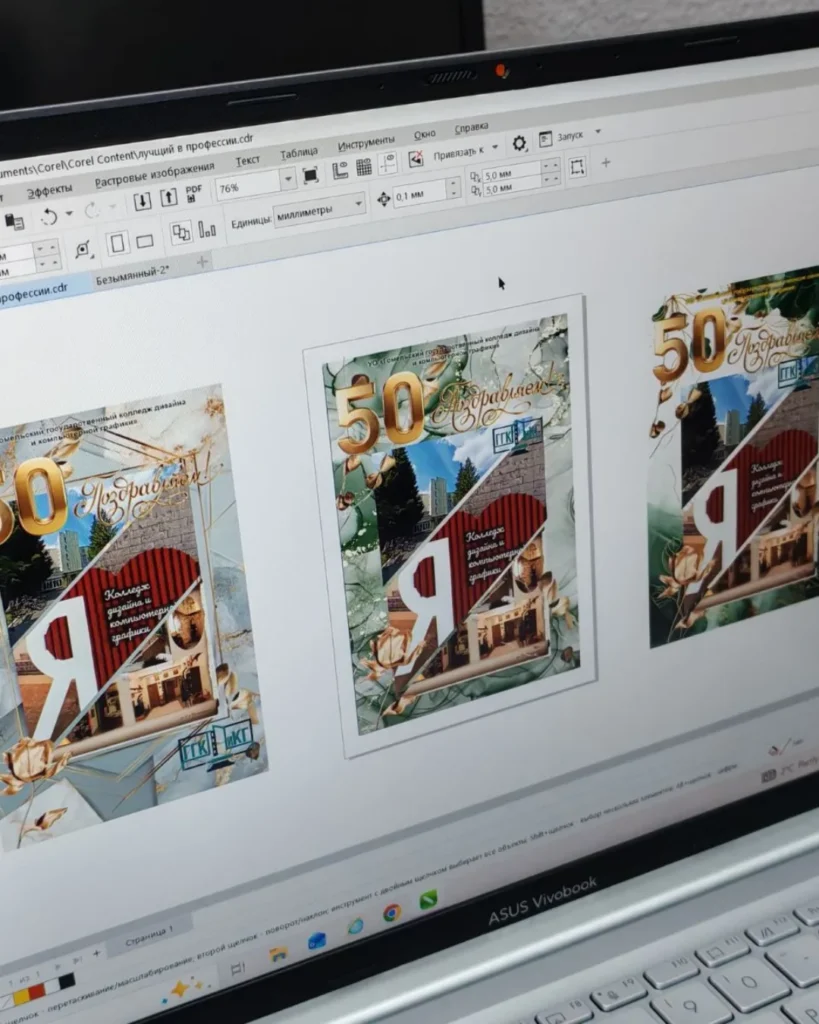Select landscape page orientation
The width and height of the screenshot is (819, 1024).
[145, 241]
